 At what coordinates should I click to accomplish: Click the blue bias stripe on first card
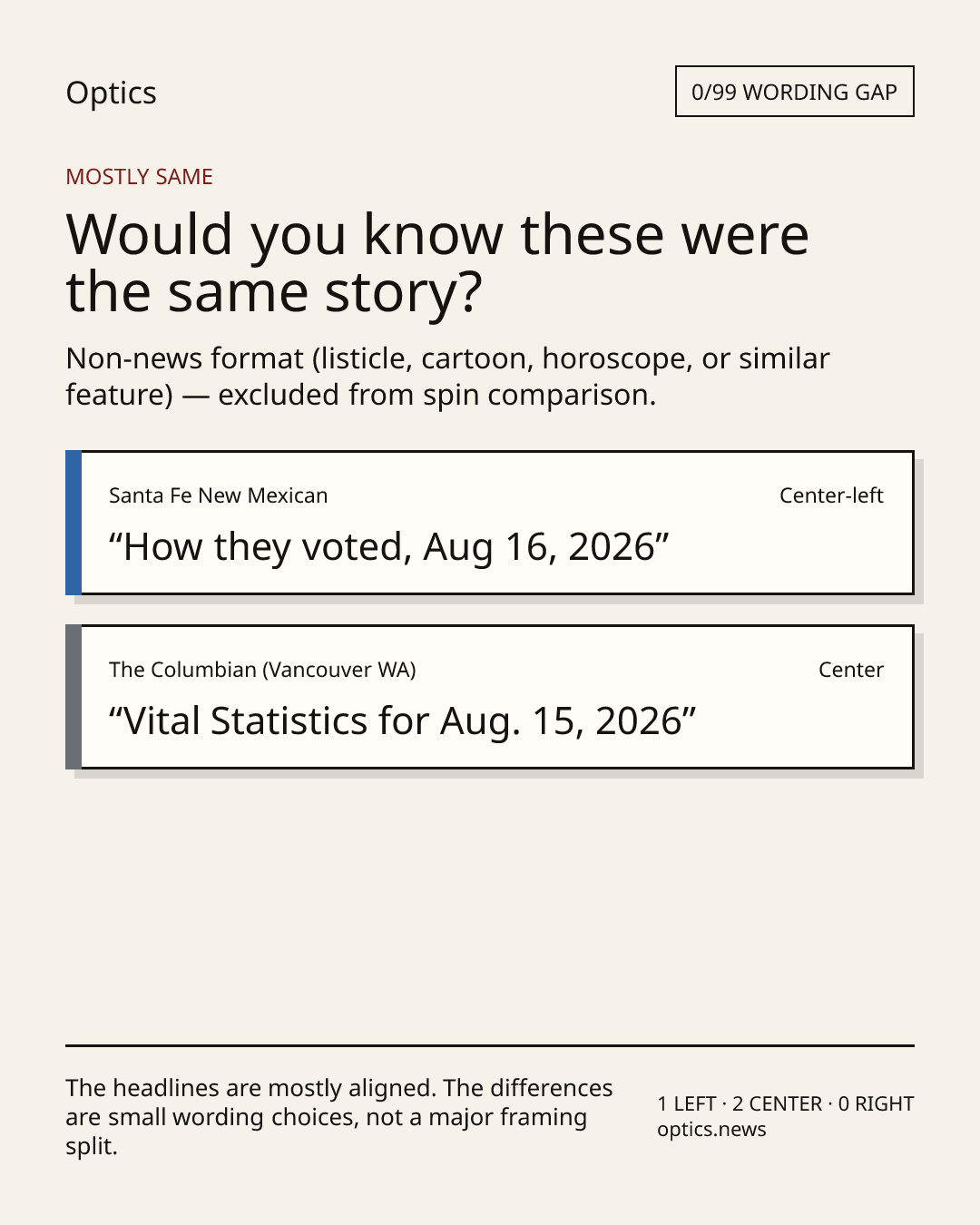click(x=73, y=523)
